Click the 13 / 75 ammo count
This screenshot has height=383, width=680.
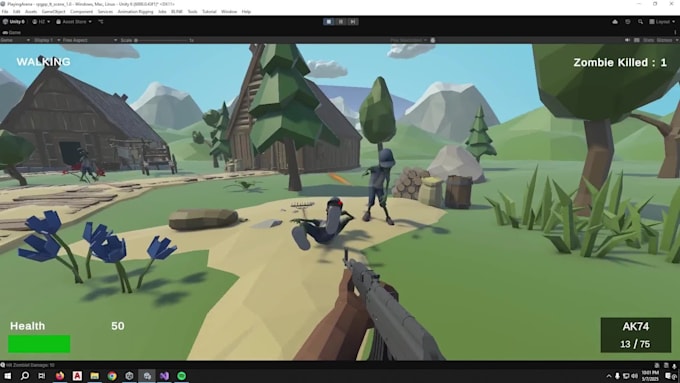[x=635, y=344]
